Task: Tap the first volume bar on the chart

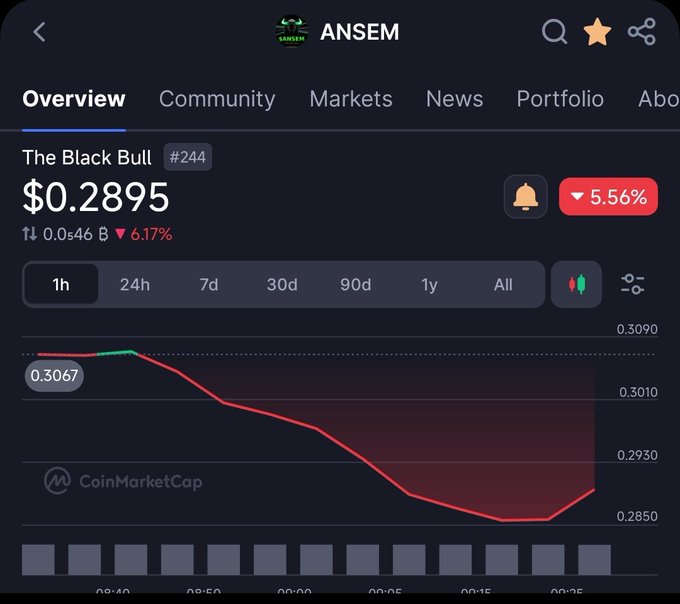Action: [x=38, y=560]
